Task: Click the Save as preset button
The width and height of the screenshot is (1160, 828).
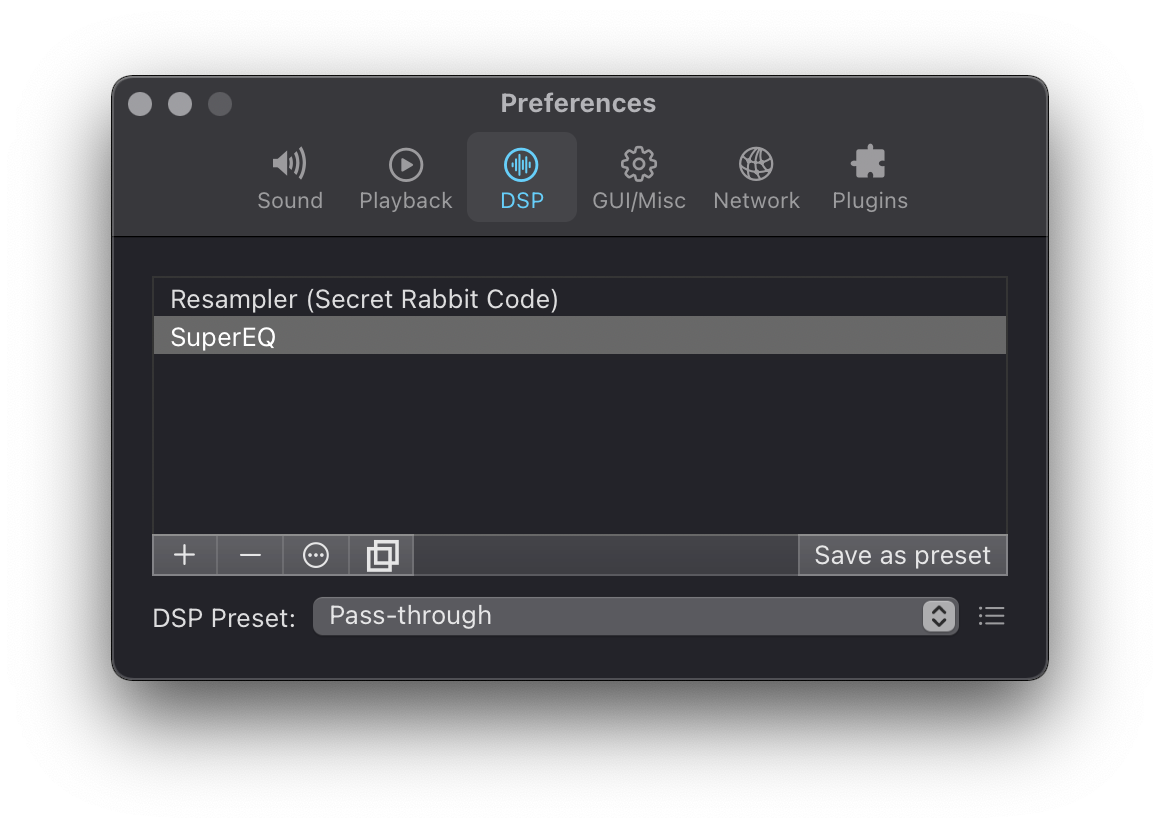Action: [902, 555]
